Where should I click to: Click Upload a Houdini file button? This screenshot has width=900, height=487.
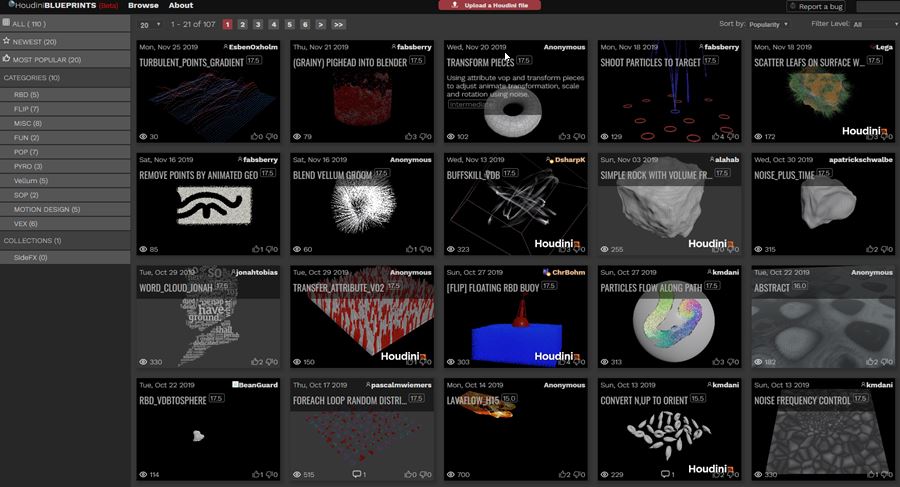490,5
